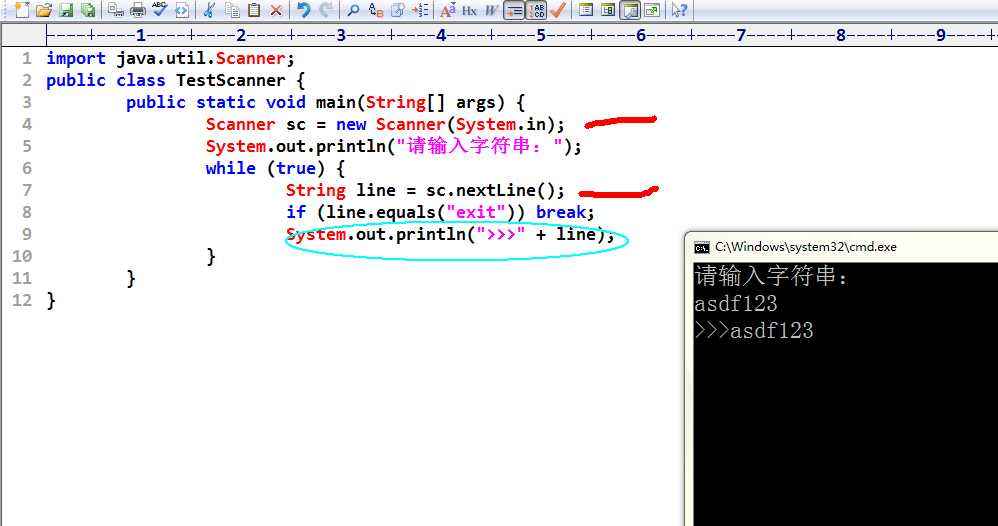Viewport: 998px width, 526px height.
Task: Paste from the clipboard
Action: (x=254, y=10)
